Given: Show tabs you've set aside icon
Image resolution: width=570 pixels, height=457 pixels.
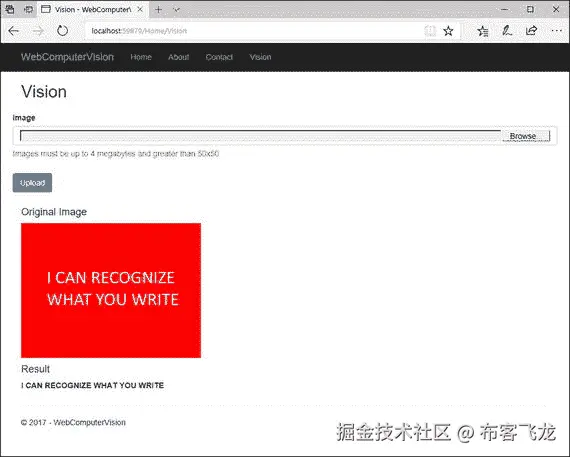Looking at the screenshot, I should (x=10, y=9).
